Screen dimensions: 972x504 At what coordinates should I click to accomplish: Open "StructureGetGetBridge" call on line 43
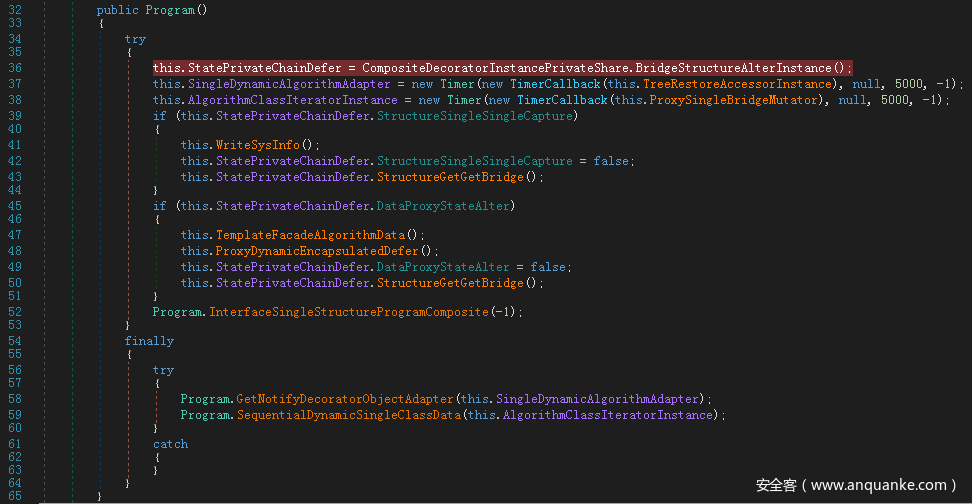[x=450, y=177]
